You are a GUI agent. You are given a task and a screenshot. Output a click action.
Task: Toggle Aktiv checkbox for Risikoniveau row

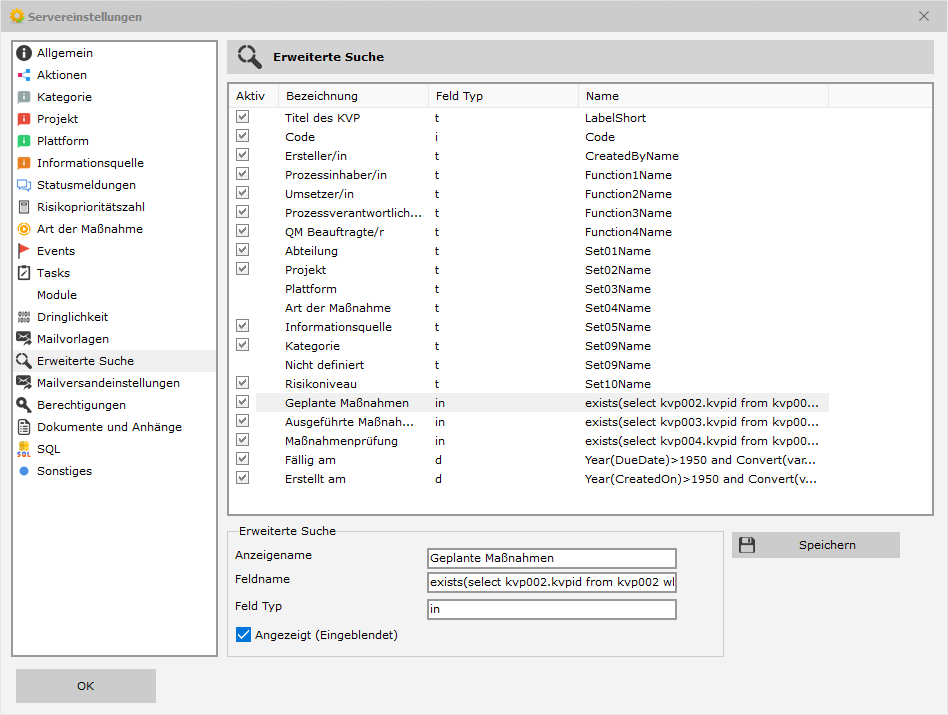pyautogui.click(x=242, y=383)
